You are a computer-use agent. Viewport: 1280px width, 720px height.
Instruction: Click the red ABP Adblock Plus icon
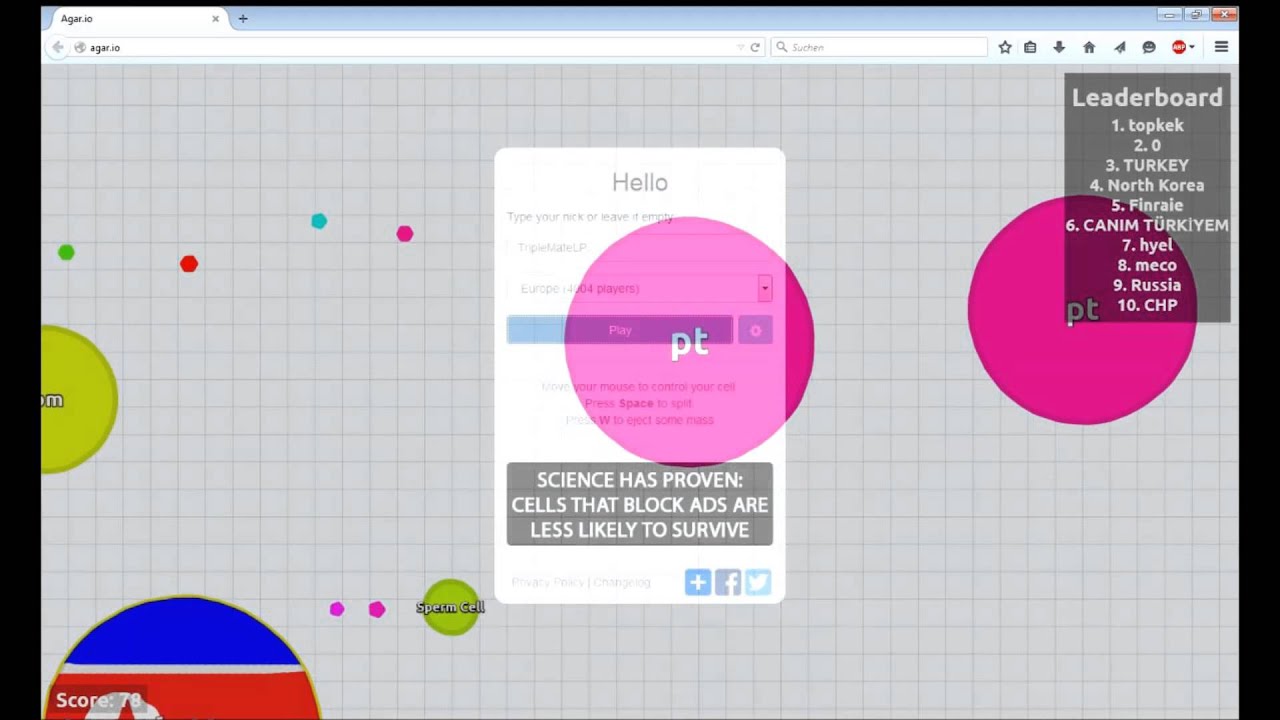tap(1179, 47)
